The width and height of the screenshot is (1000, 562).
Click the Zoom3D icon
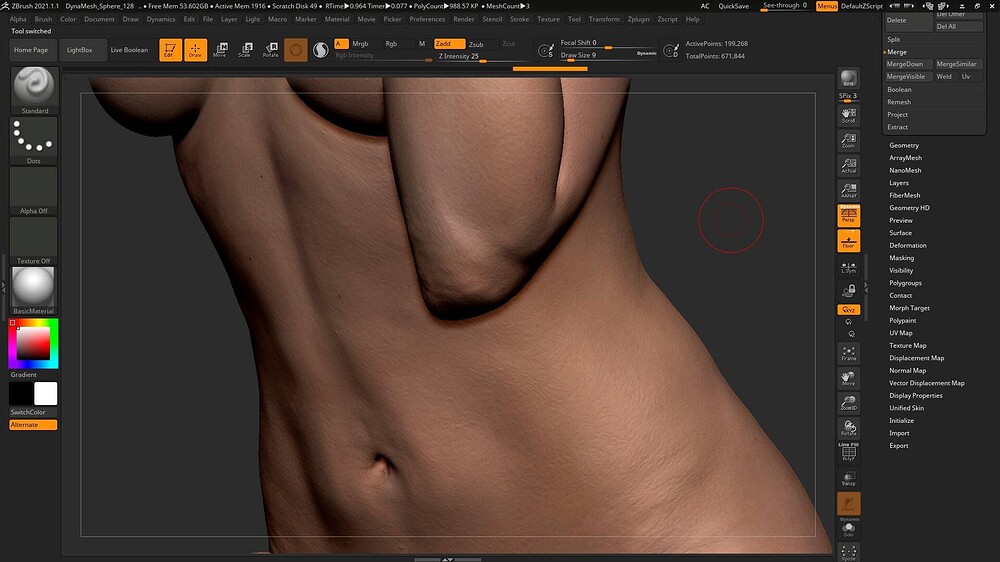849,403
